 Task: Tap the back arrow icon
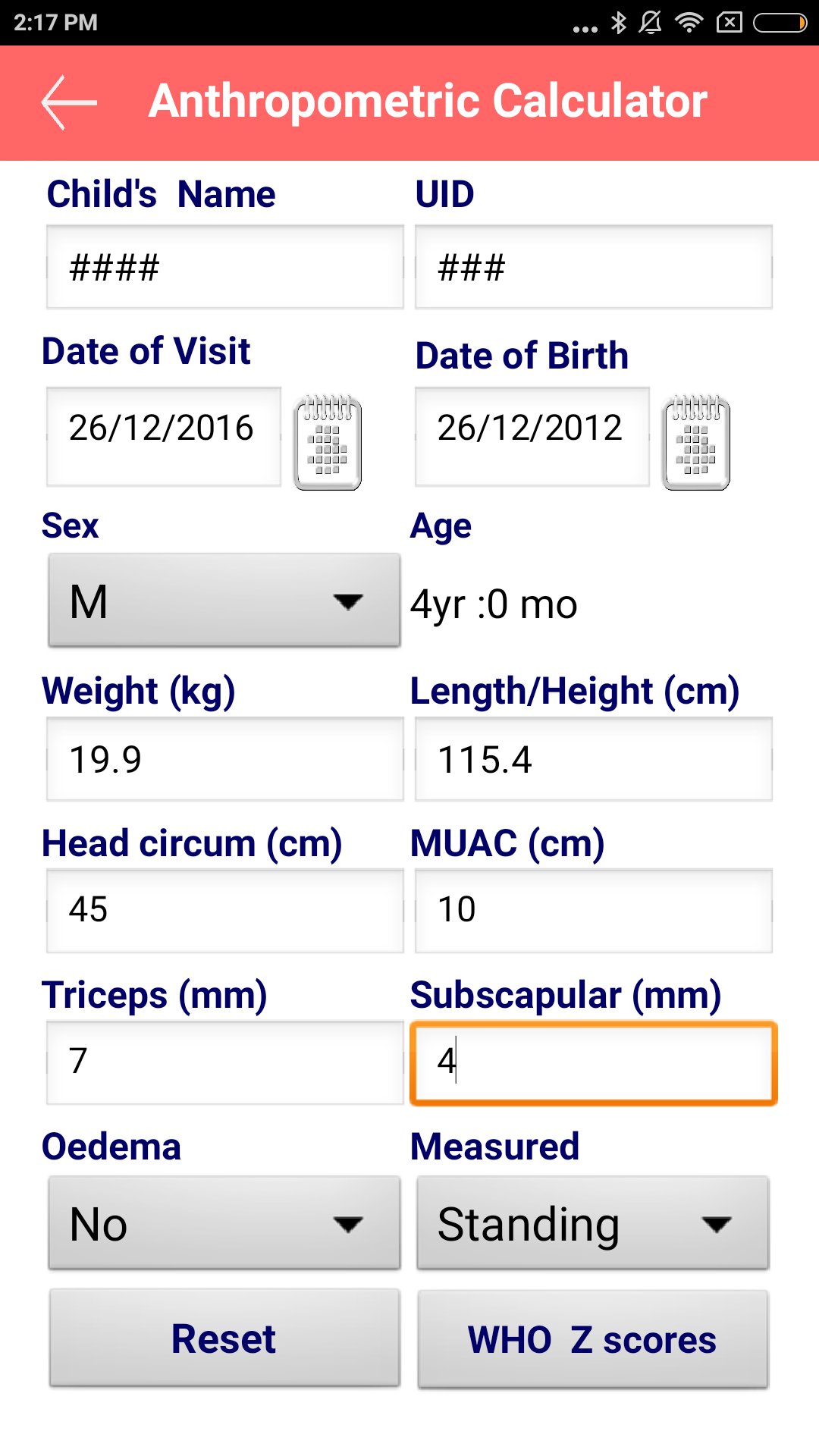(x=69, y=102)
